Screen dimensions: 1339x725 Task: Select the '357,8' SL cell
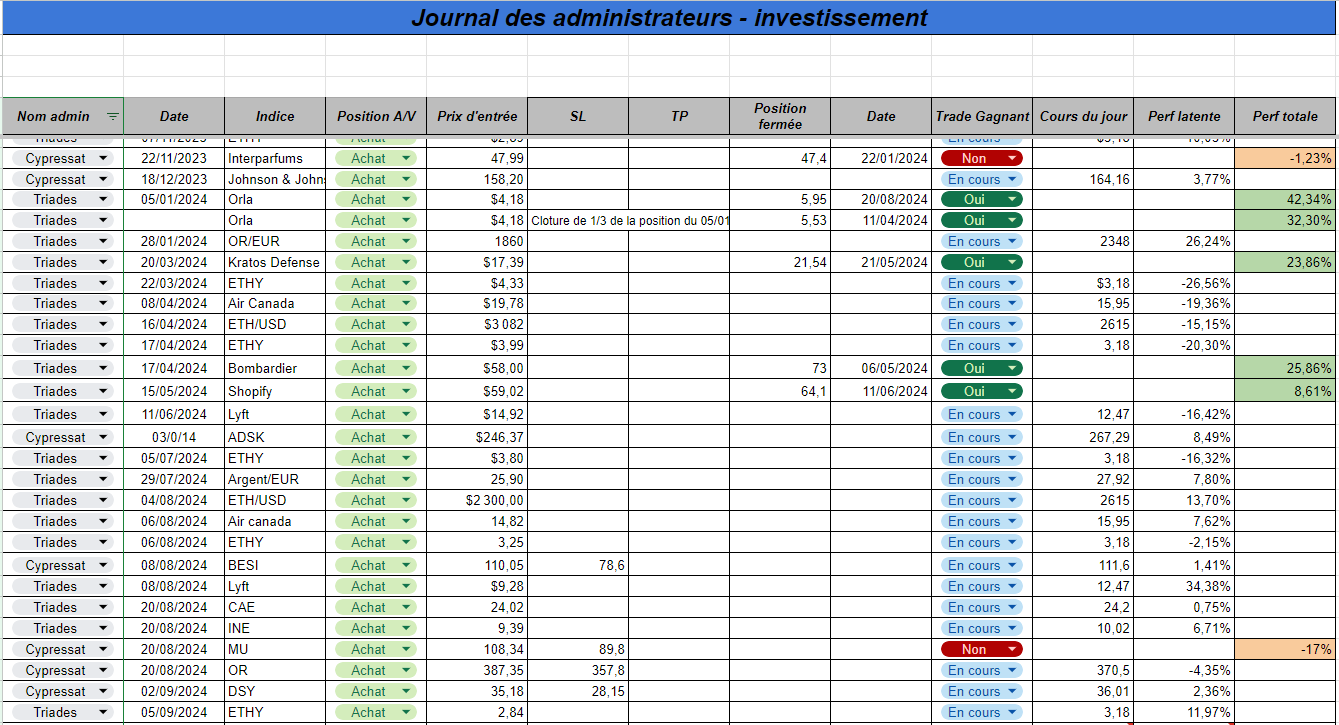click(x=578, y=670)
